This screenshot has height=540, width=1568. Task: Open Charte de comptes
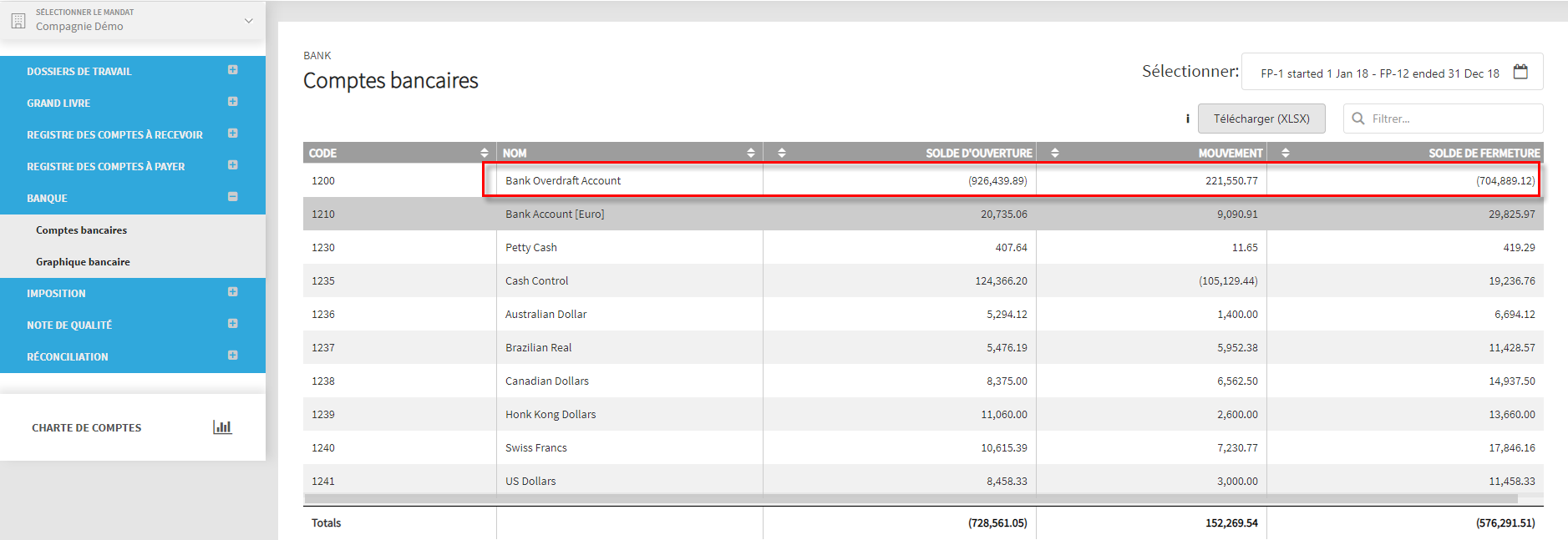[87, 427]
